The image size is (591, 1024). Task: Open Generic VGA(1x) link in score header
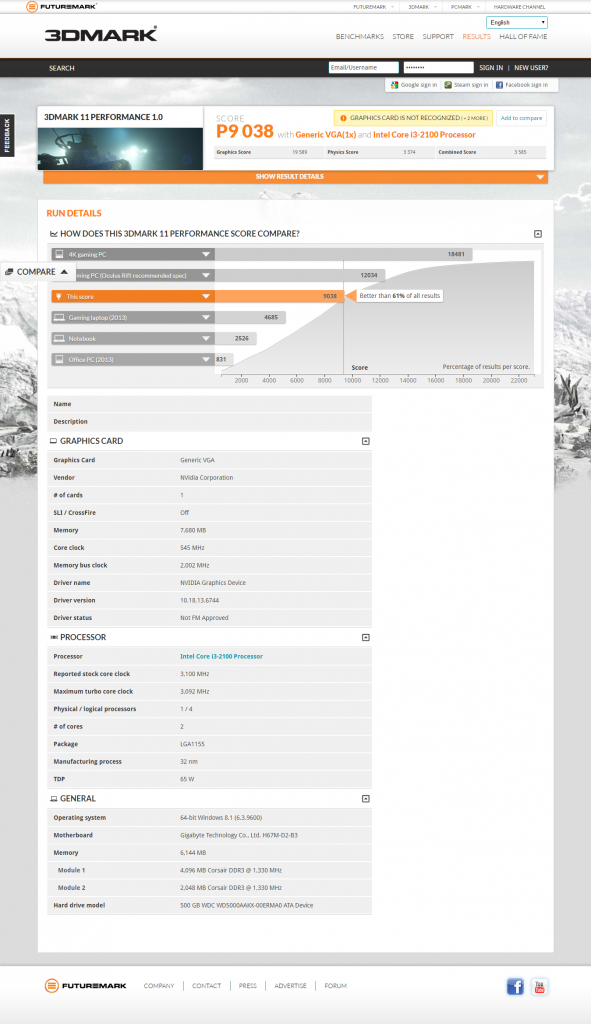tap(325, 135)
